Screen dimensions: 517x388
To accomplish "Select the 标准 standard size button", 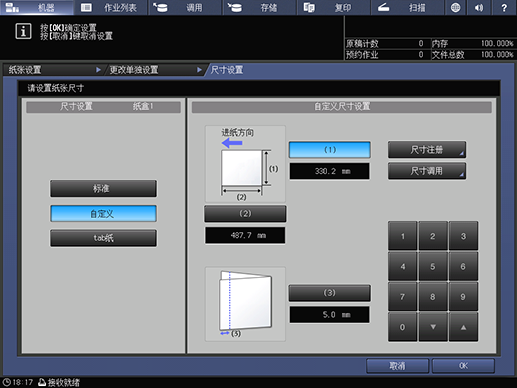I will (x=103, y=189).
